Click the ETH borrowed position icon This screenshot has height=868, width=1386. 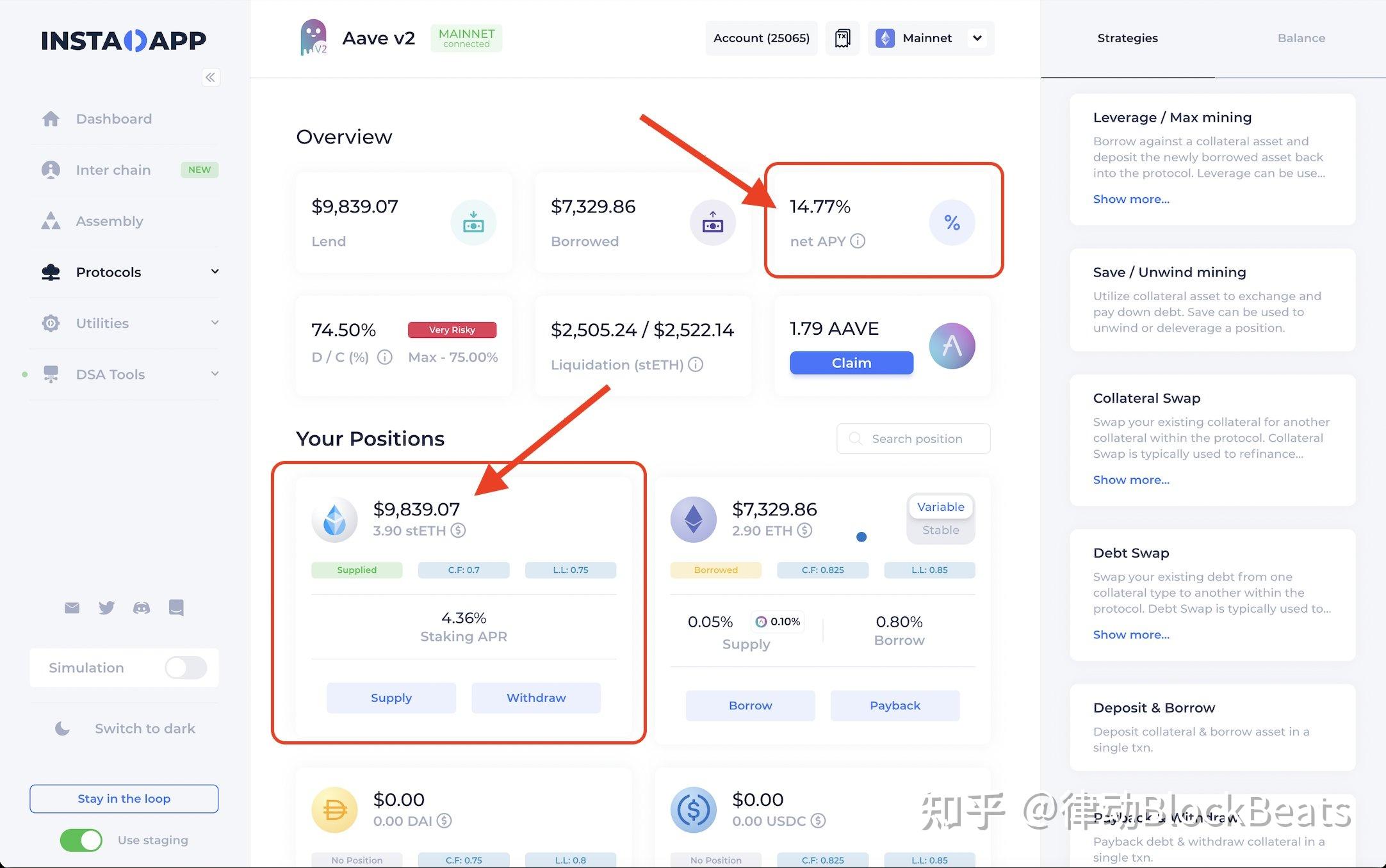tap(692, 518)
